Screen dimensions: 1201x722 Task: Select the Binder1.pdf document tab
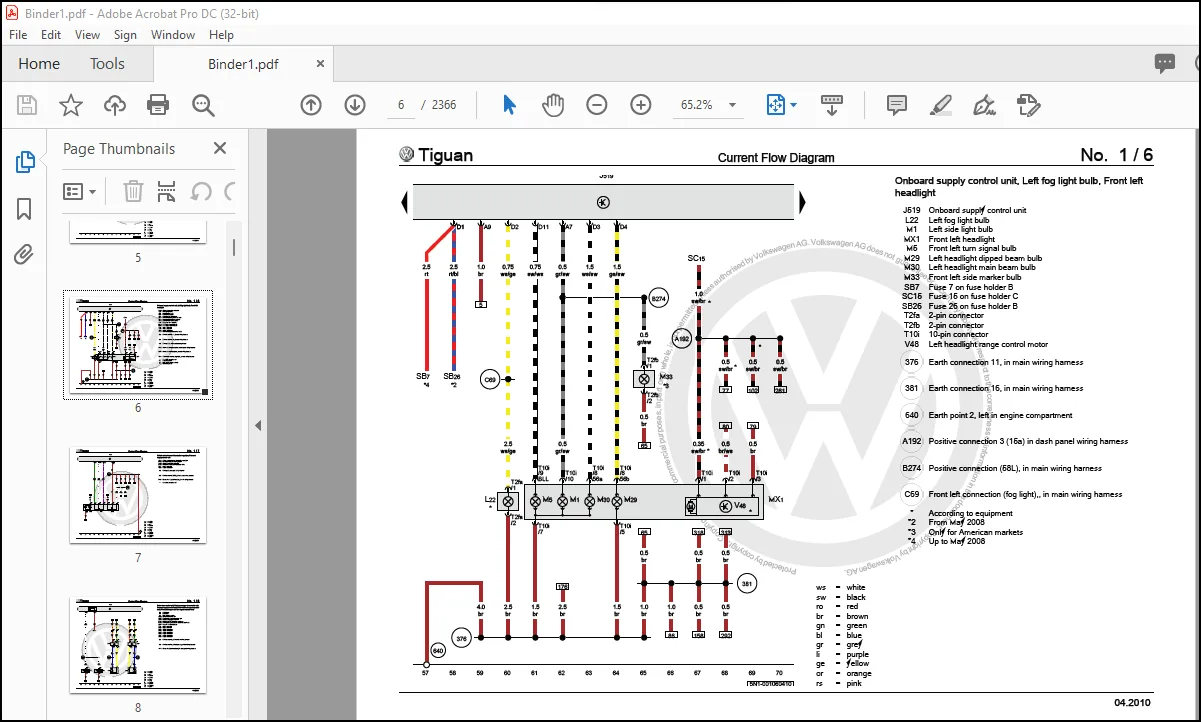click(x=243, y=64)
